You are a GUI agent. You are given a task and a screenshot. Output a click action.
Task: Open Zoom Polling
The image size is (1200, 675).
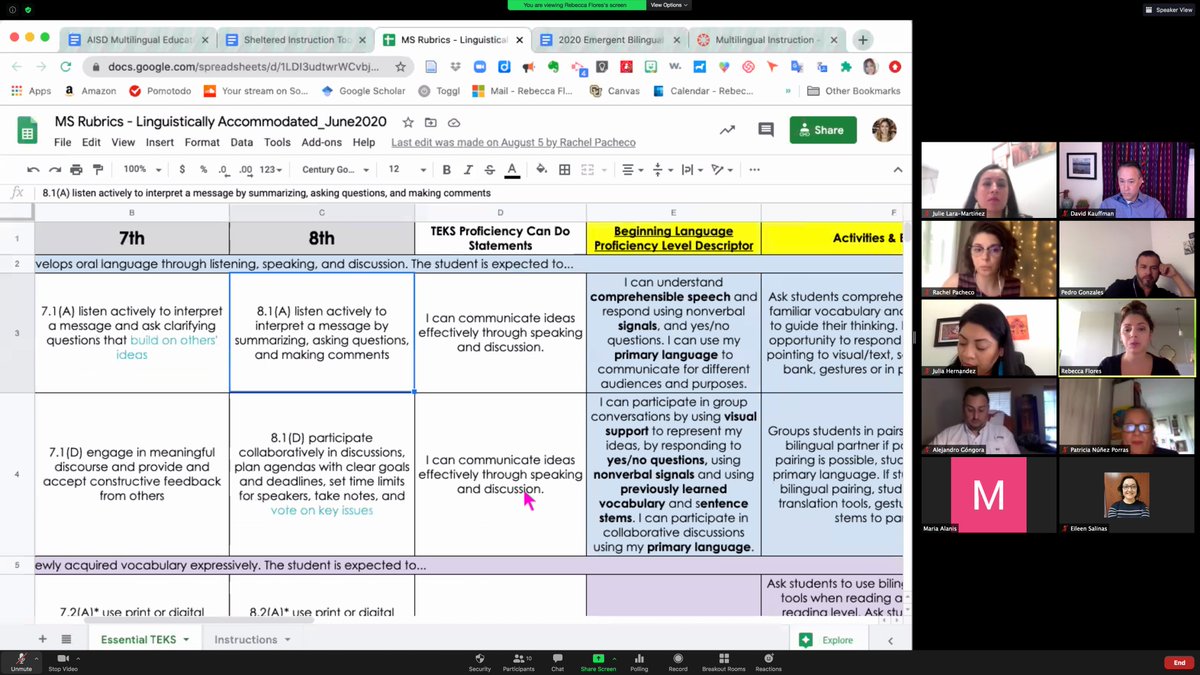pos(639,662)
